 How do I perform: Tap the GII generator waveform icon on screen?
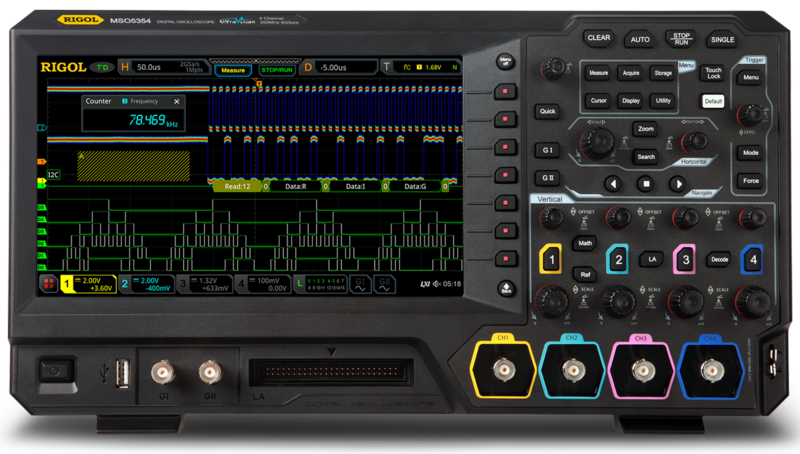tap(386, 285)
